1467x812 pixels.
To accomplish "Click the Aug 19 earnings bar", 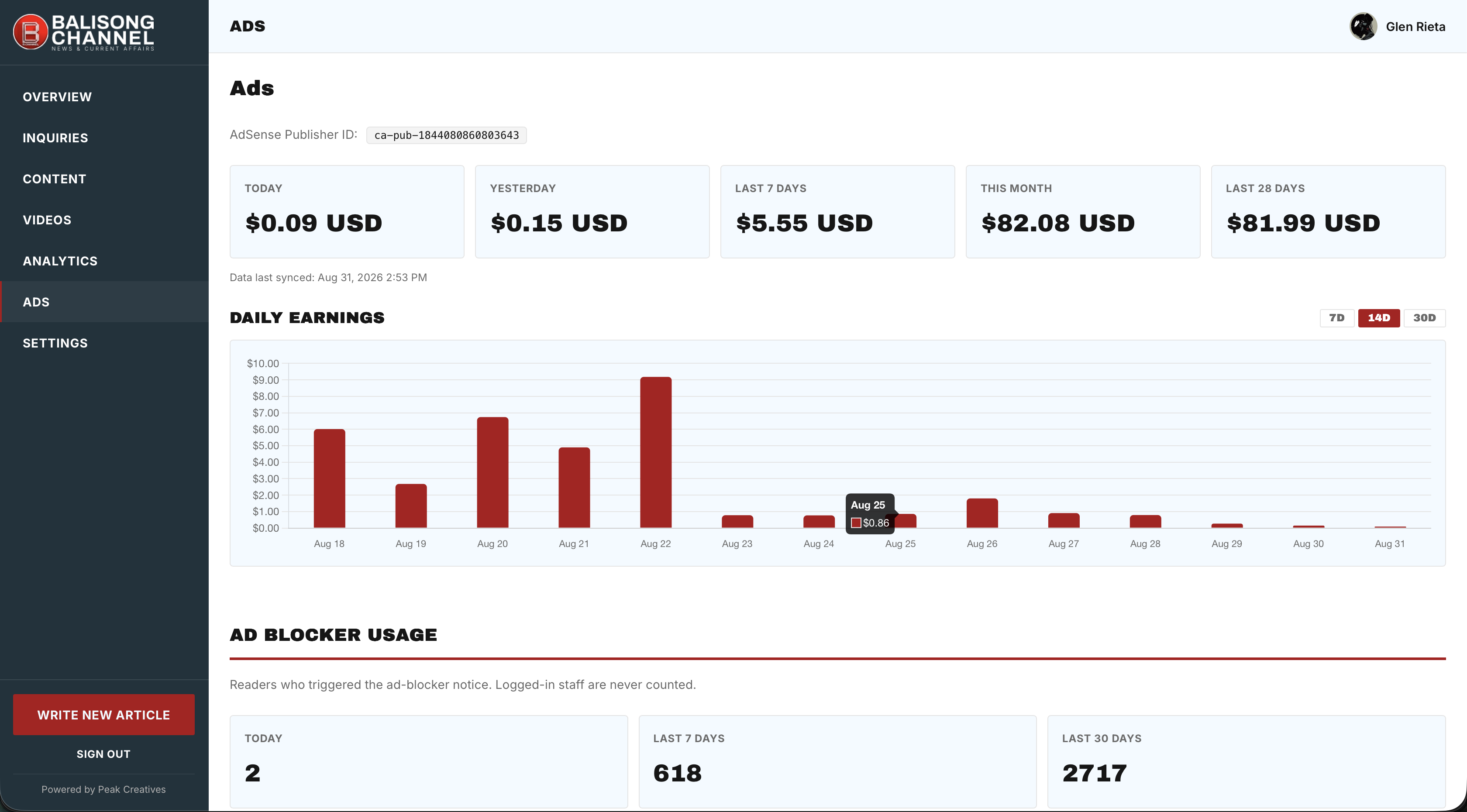I will tap(410, 506).
